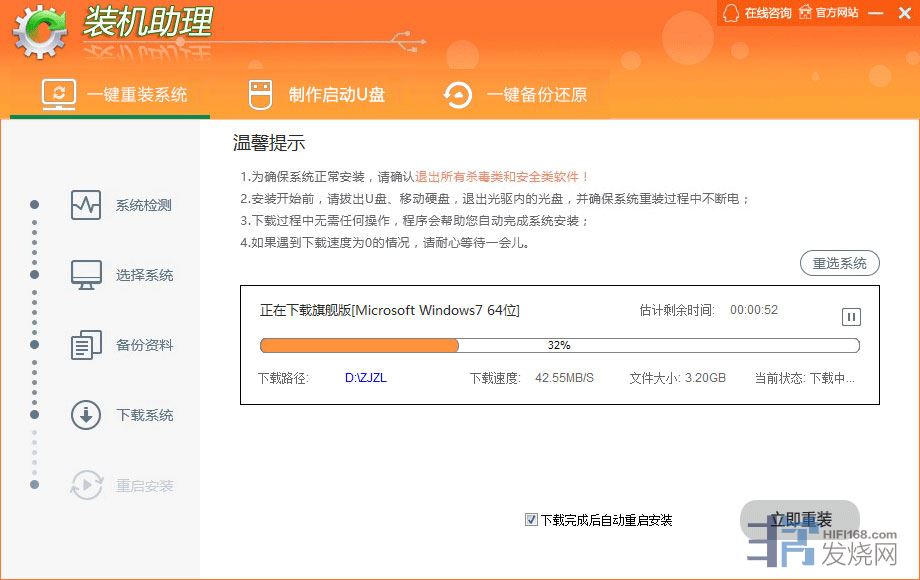
Task: Open 在线咨询 QQ online consultation
Action: (758, 13)
